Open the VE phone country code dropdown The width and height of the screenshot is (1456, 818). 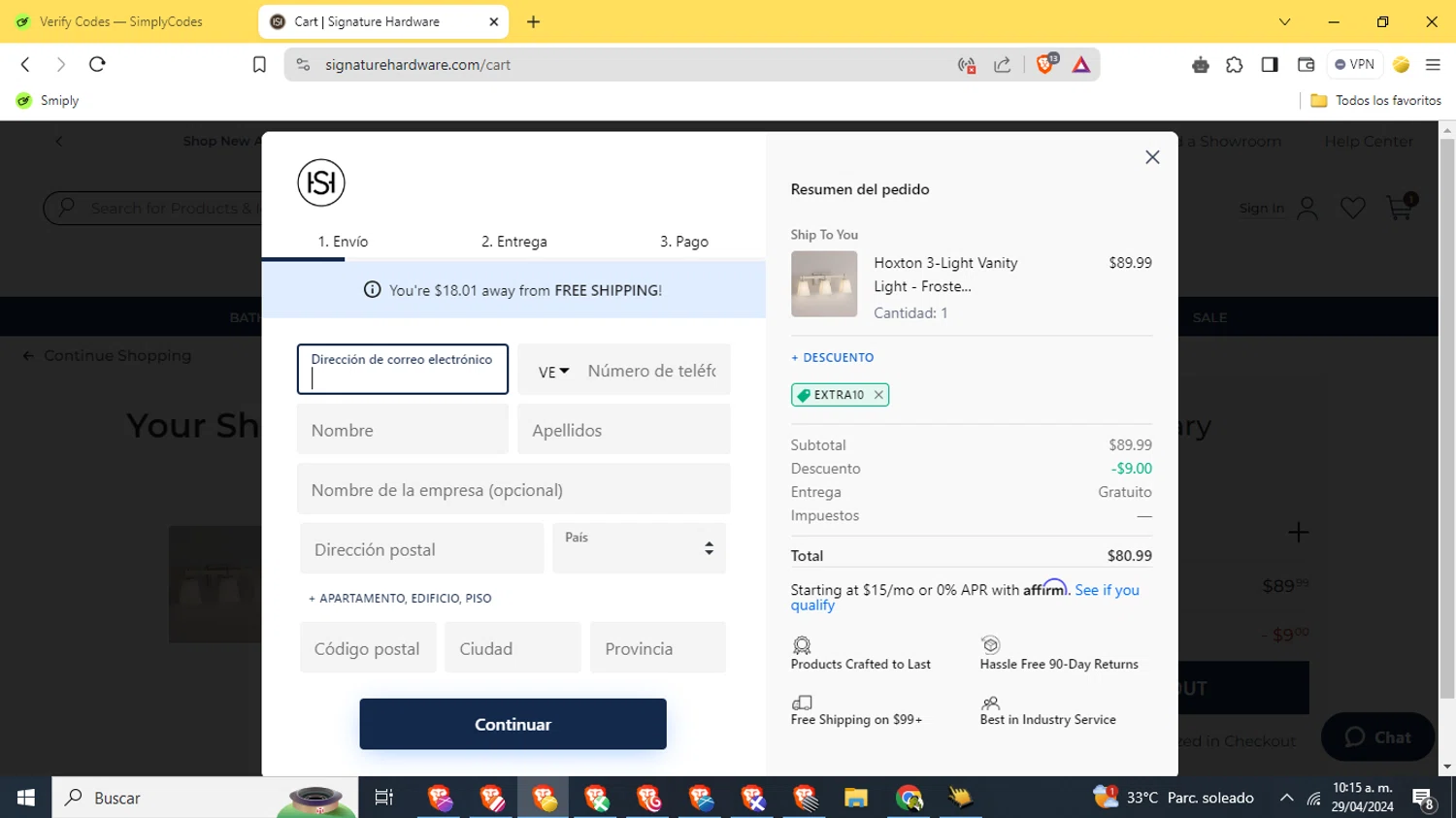(553, 372)
